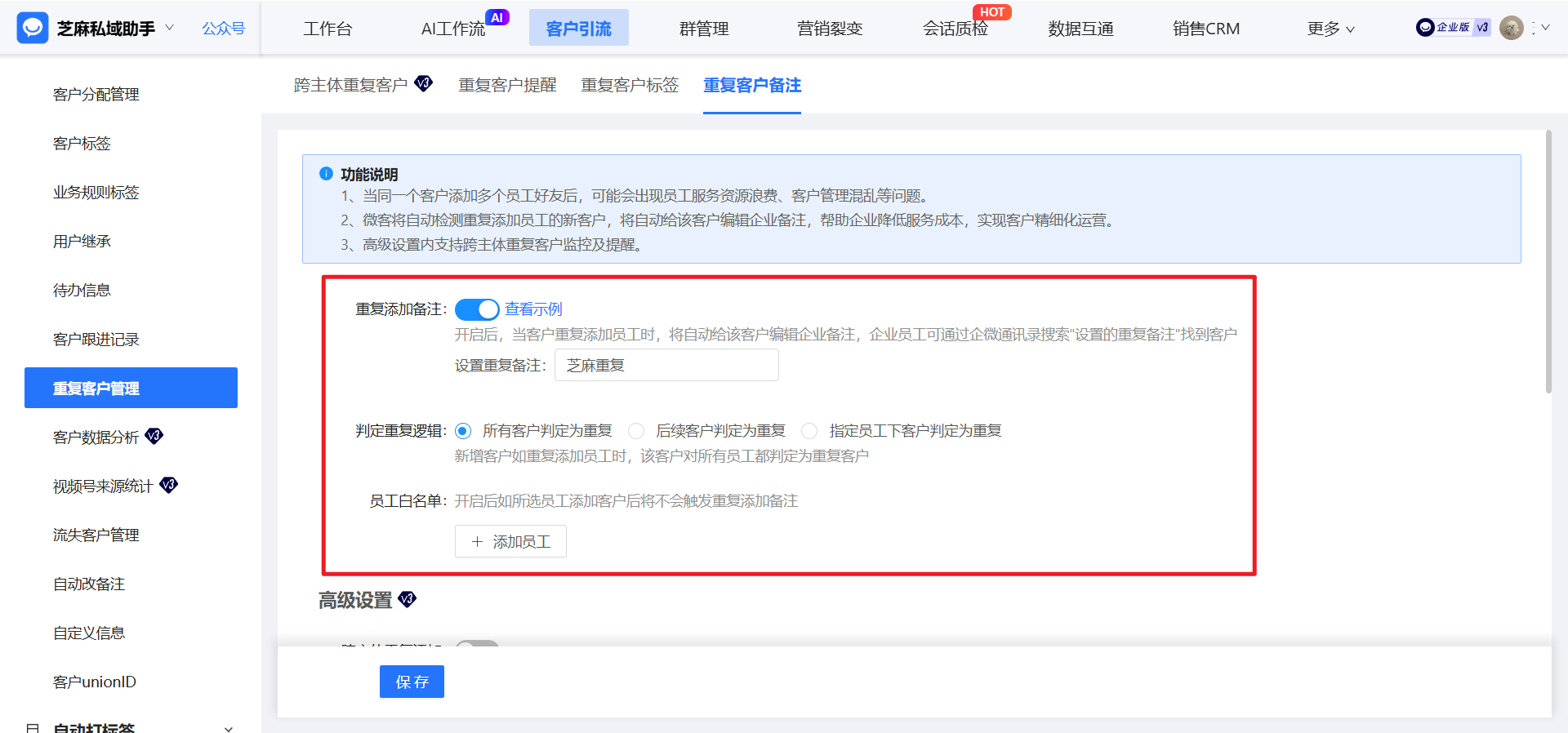Open 用户继承 in sidebar
This screenshot has width=1568, height=733.
pos(82,242)
